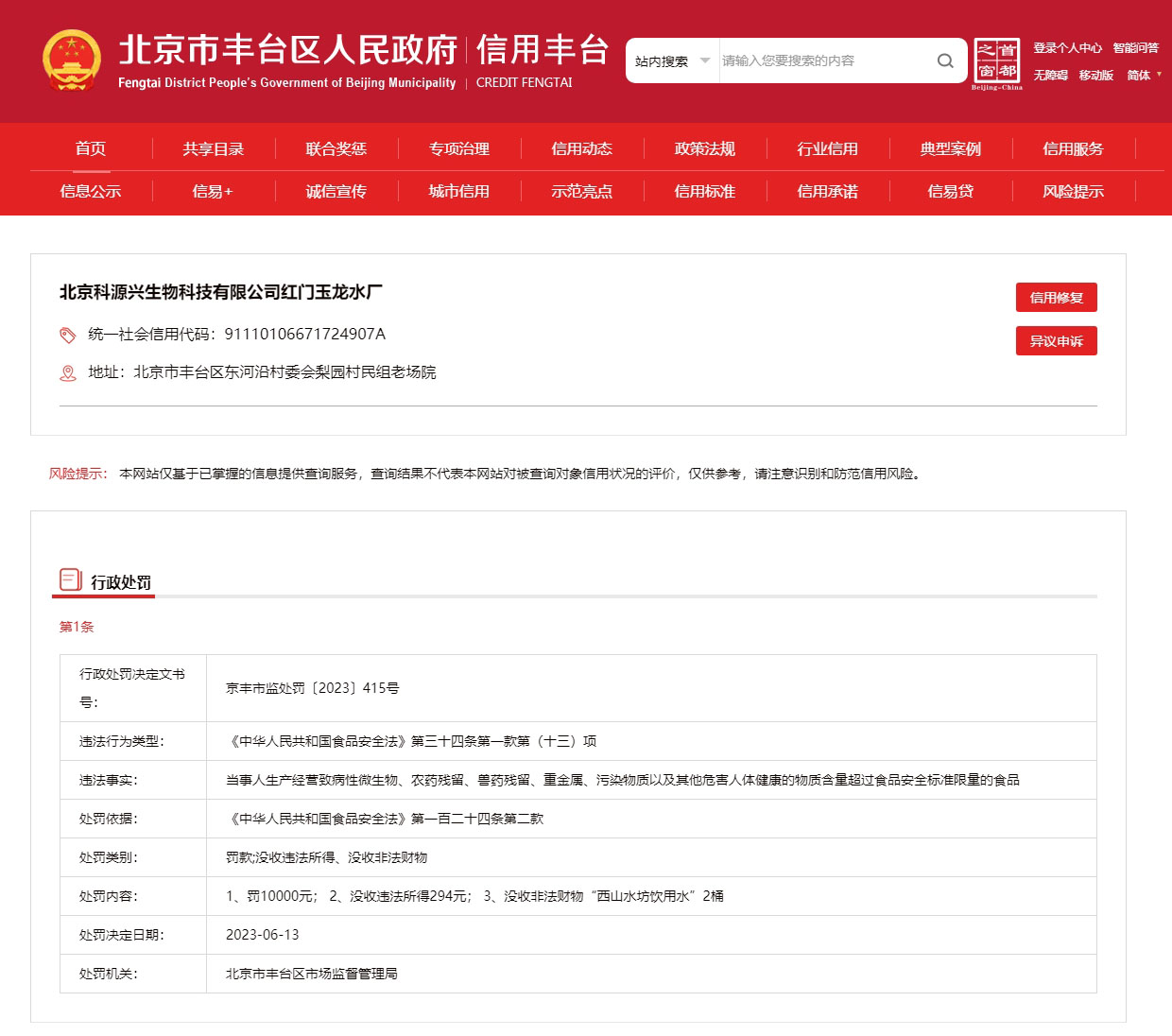
Task: Click the document icon beside 行政处罚
Action: (71, 579)
